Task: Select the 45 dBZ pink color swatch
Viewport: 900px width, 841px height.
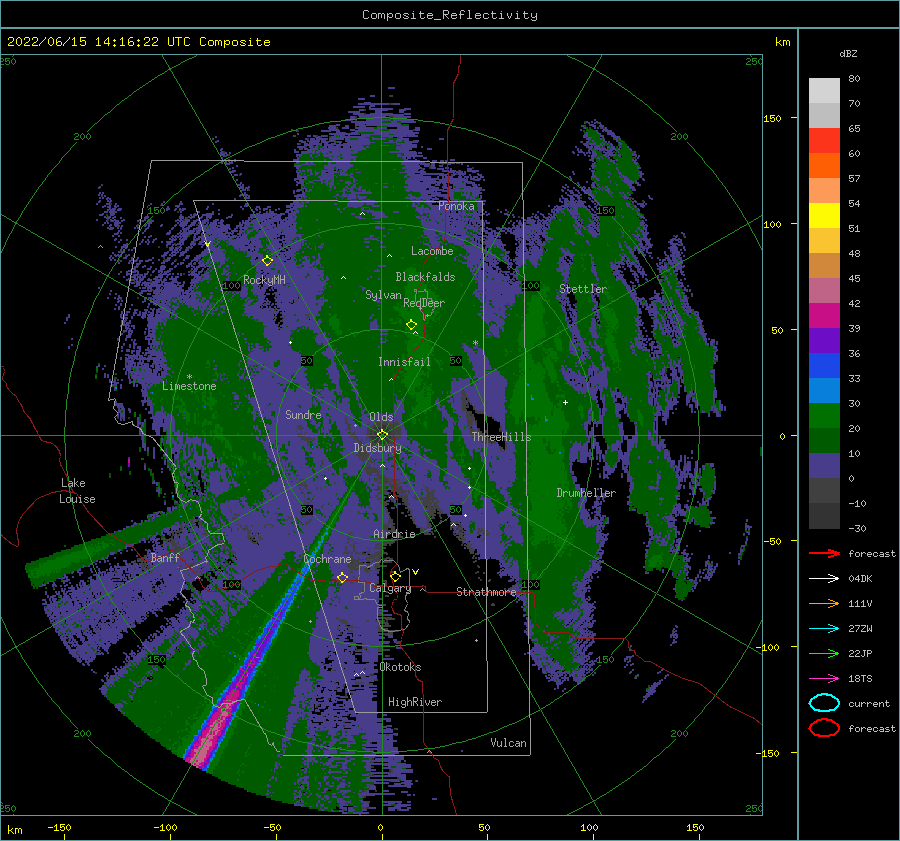Action: pyautogui.click(x=824, y=290)
